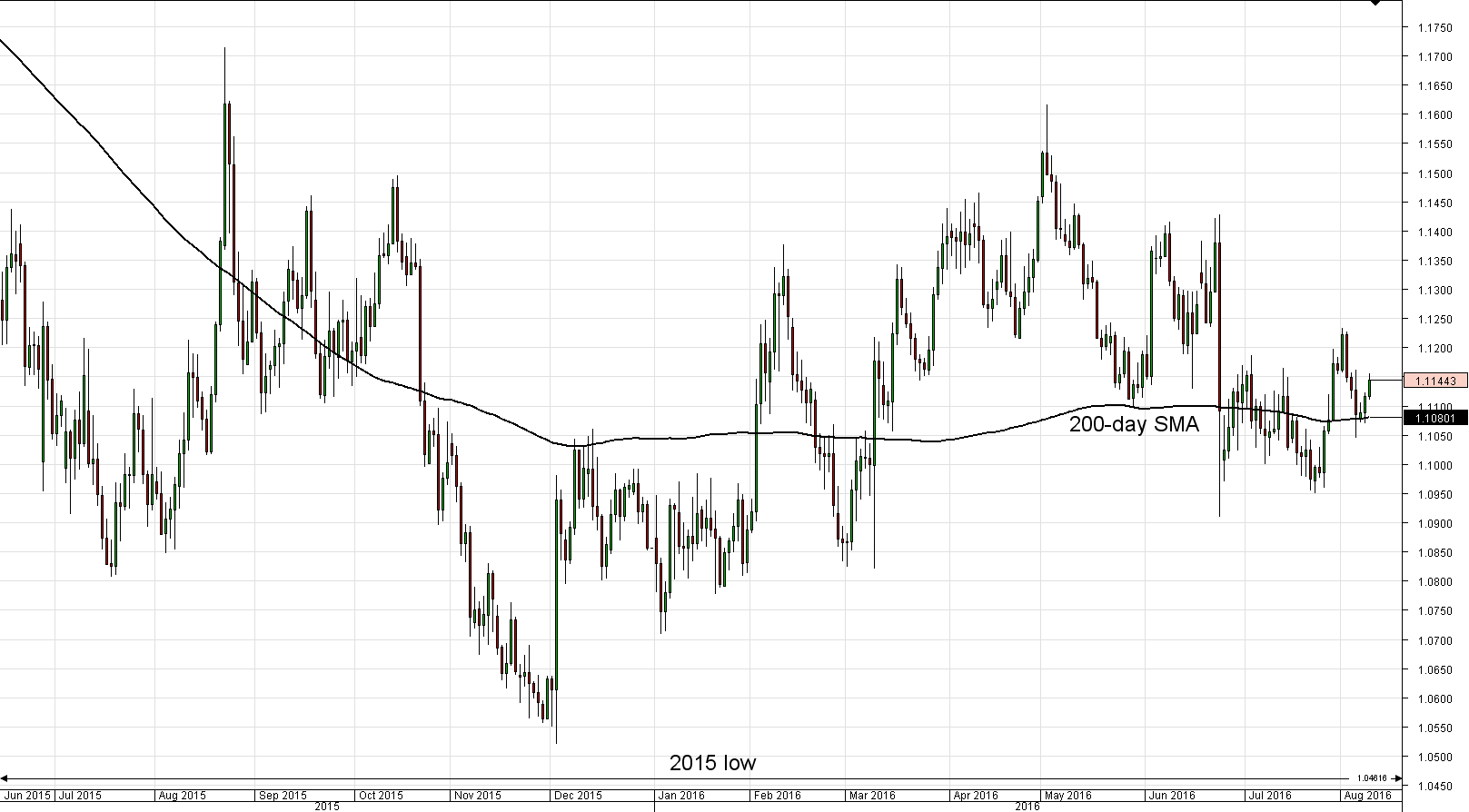The width and height of the screenshot is (1469, 812).
Task: Click the 'May 2016' date axis label
Action: coord(1067,796)
